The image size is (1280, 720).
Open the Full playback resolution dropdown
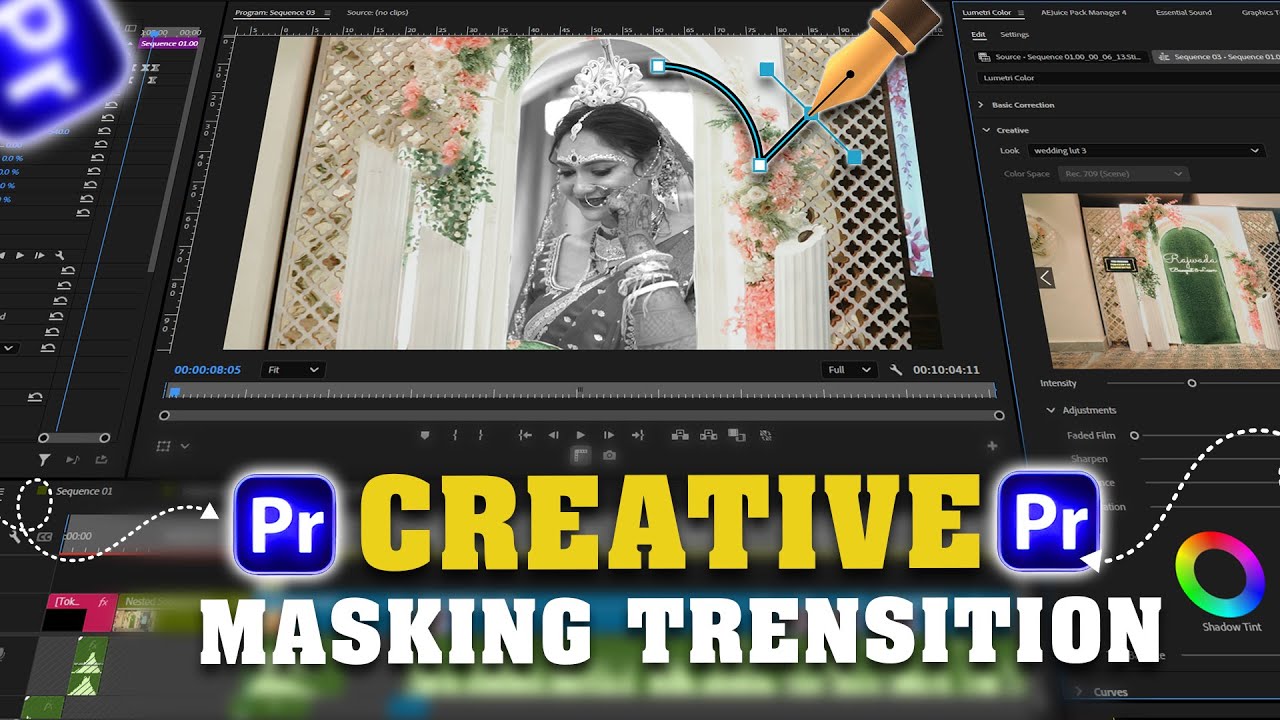click(848, 369)
